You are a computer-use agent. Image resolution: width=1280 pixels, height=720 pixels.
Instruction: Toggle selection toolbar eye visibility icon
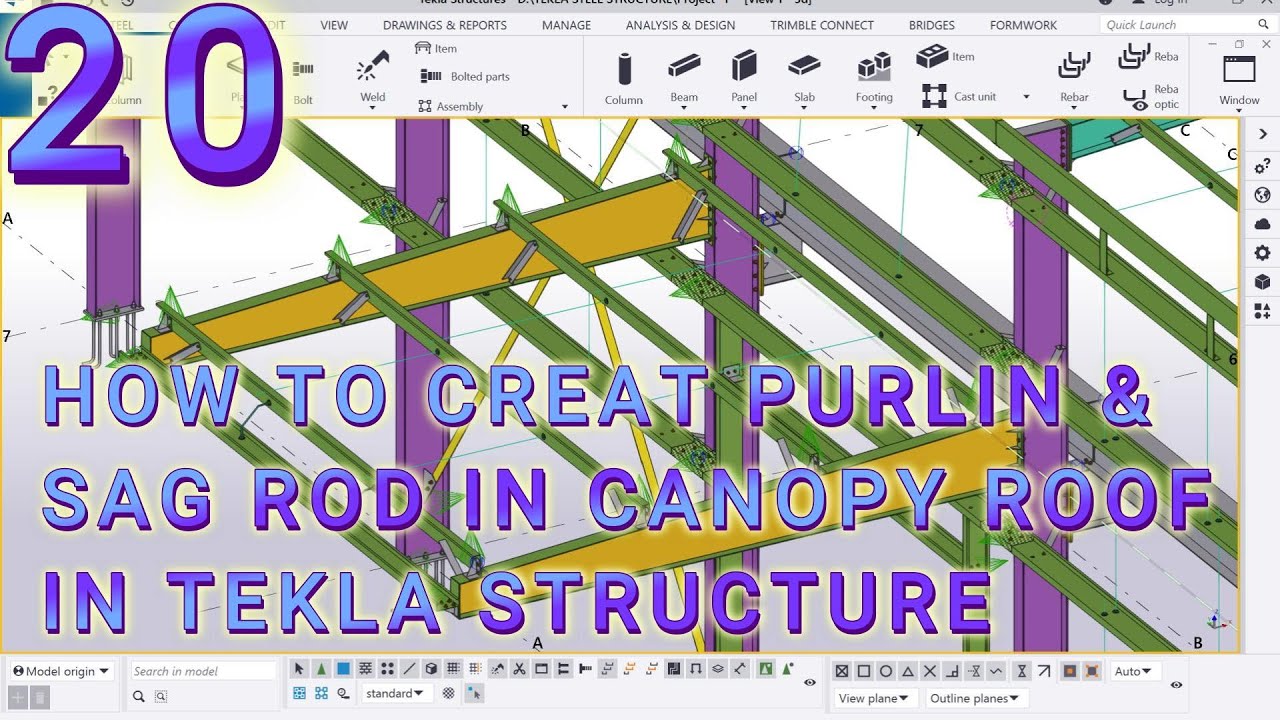click(x=810, y=683)
